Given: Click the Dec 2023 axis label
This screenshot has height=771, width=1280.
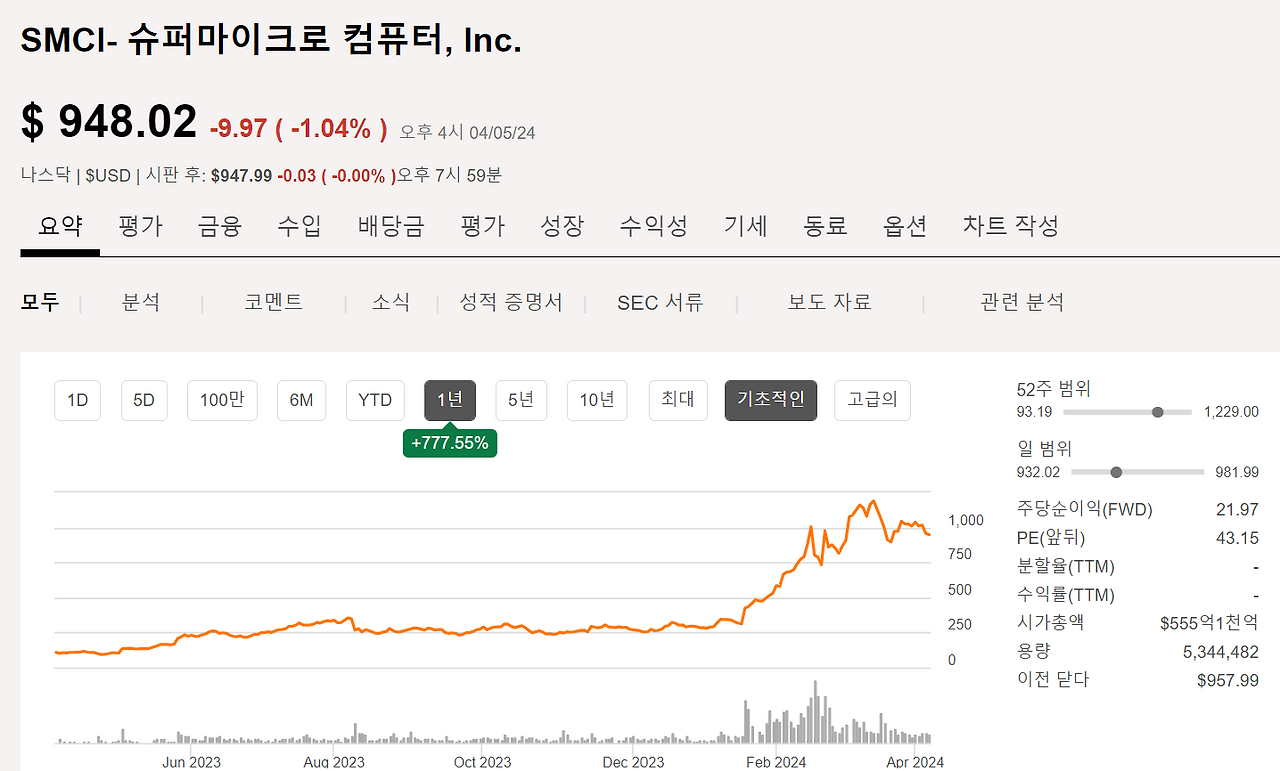Looking at the screenshot, I should tap(633, 762).
